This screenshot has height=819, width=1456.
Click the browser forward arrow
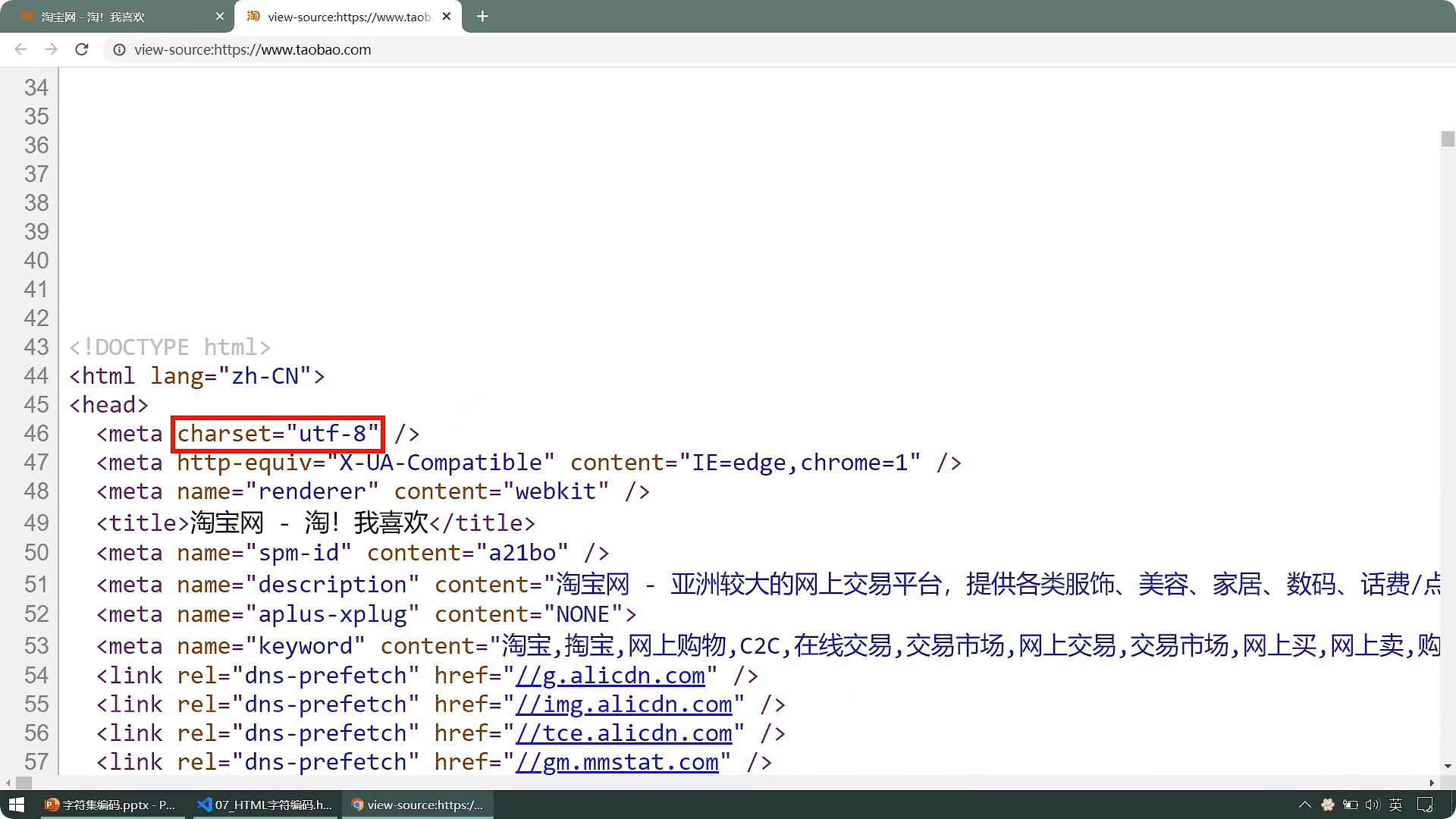(x=51, y=49)
